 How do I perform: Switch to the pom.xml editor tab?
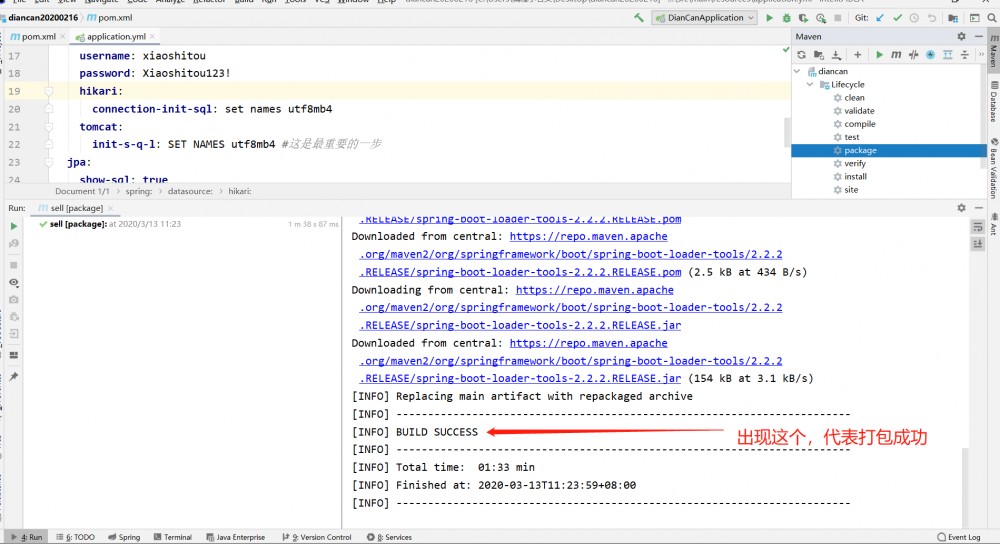click(38, 37)
